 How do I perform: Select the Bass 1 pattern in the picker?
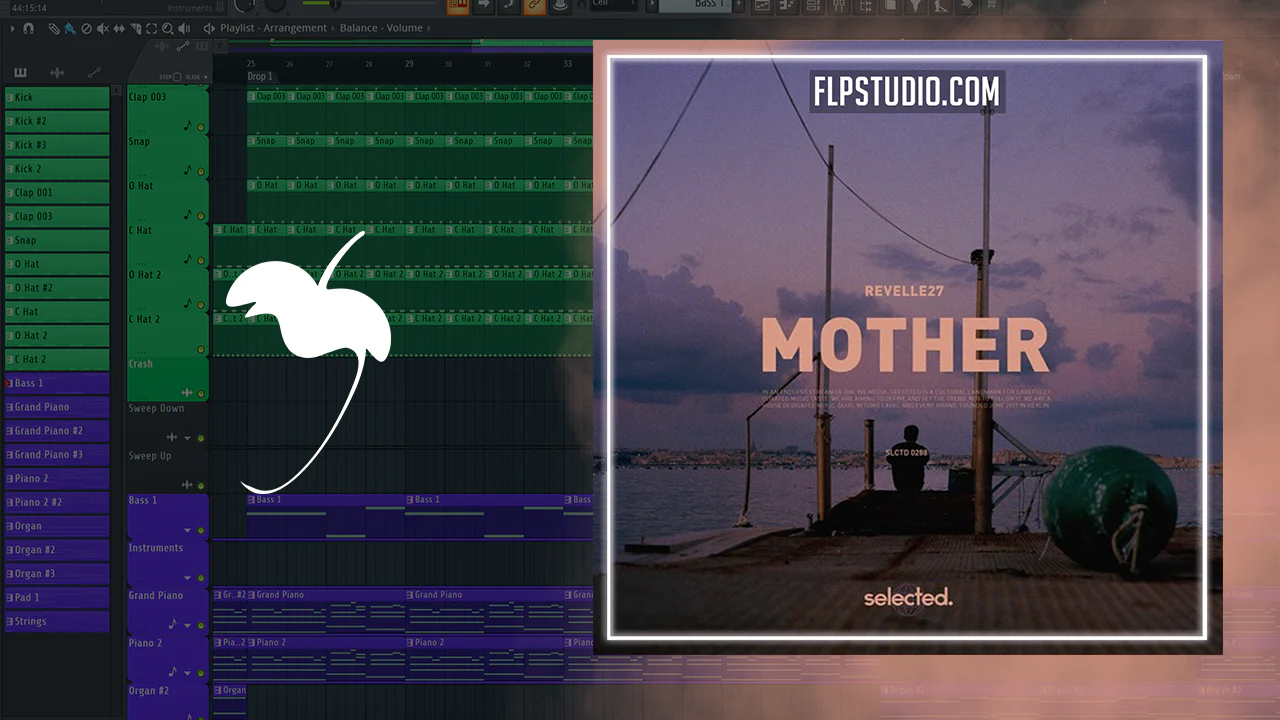click(x=57, y=383)
